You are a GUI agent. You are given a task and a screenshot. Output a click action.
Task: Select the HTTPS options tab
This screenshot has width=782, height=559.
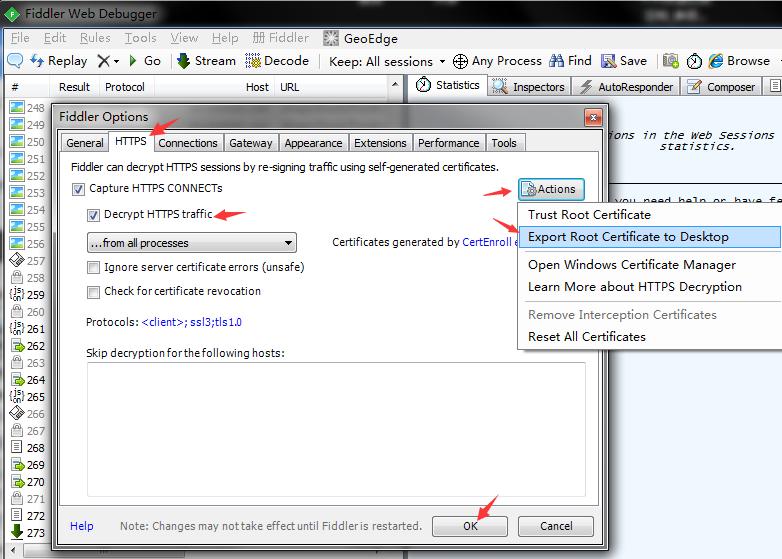tap(131, 142)
